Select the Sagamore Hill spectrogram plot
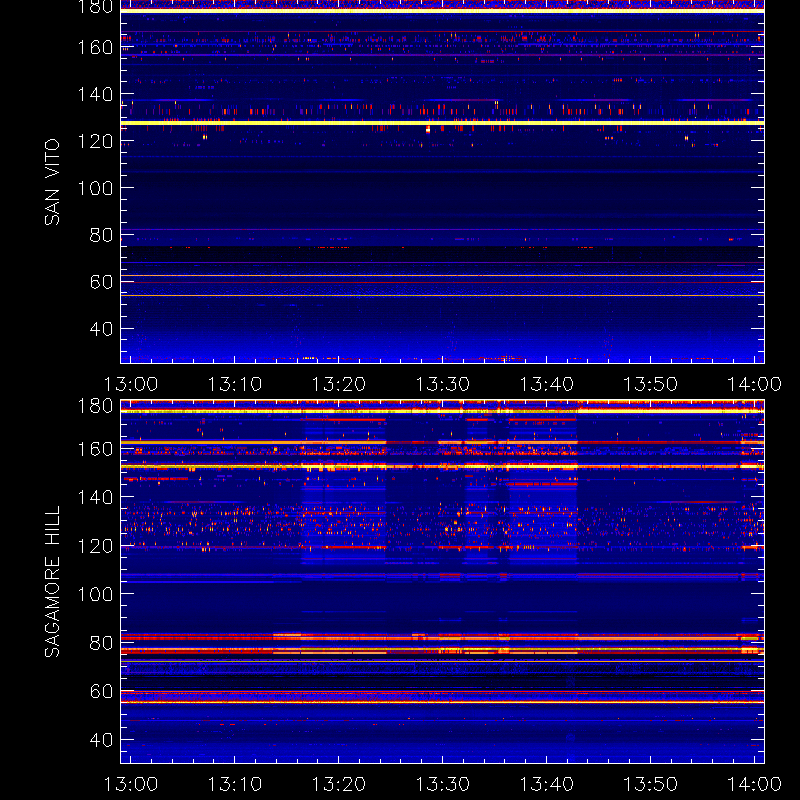Viewport: 800px width, 800px height. [x=442, y=582]
